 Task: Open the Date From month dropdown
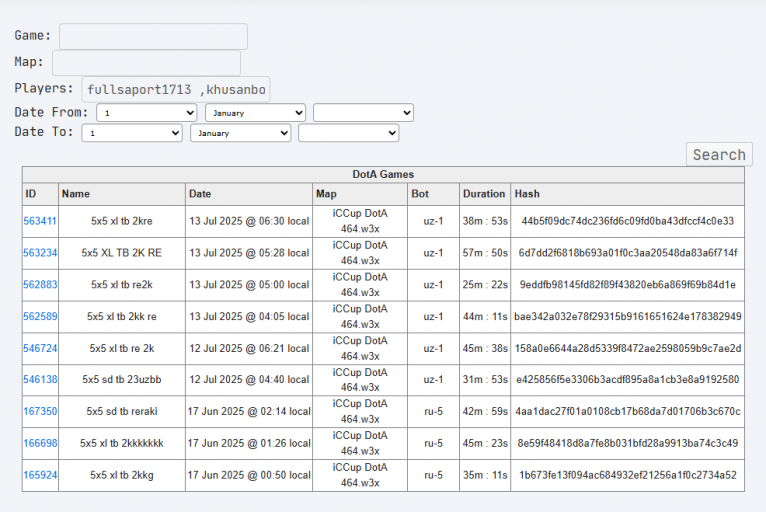click(x=255, y=113)
